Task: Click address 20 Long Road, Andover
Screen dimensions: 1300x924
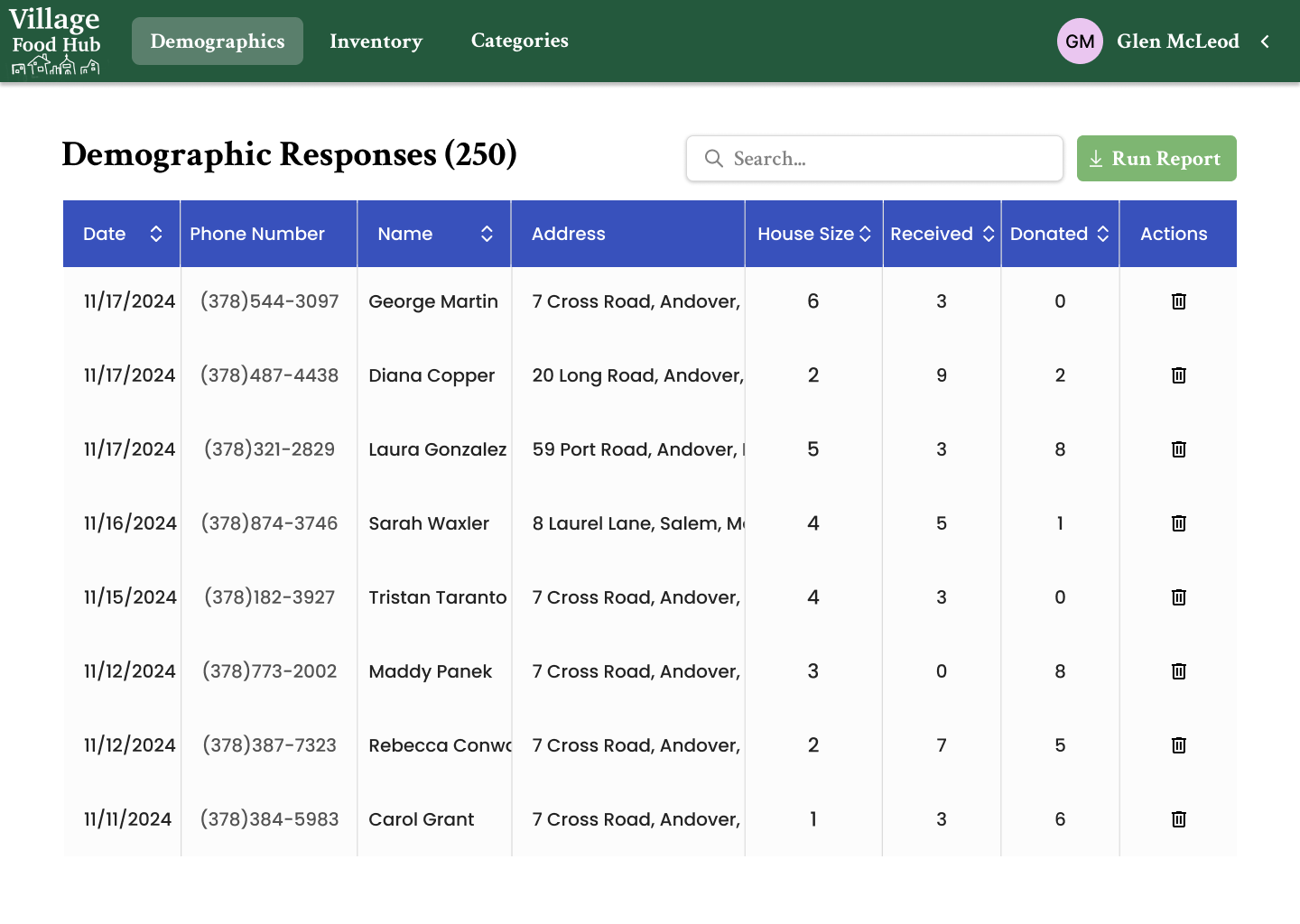Action: (637, 375)
